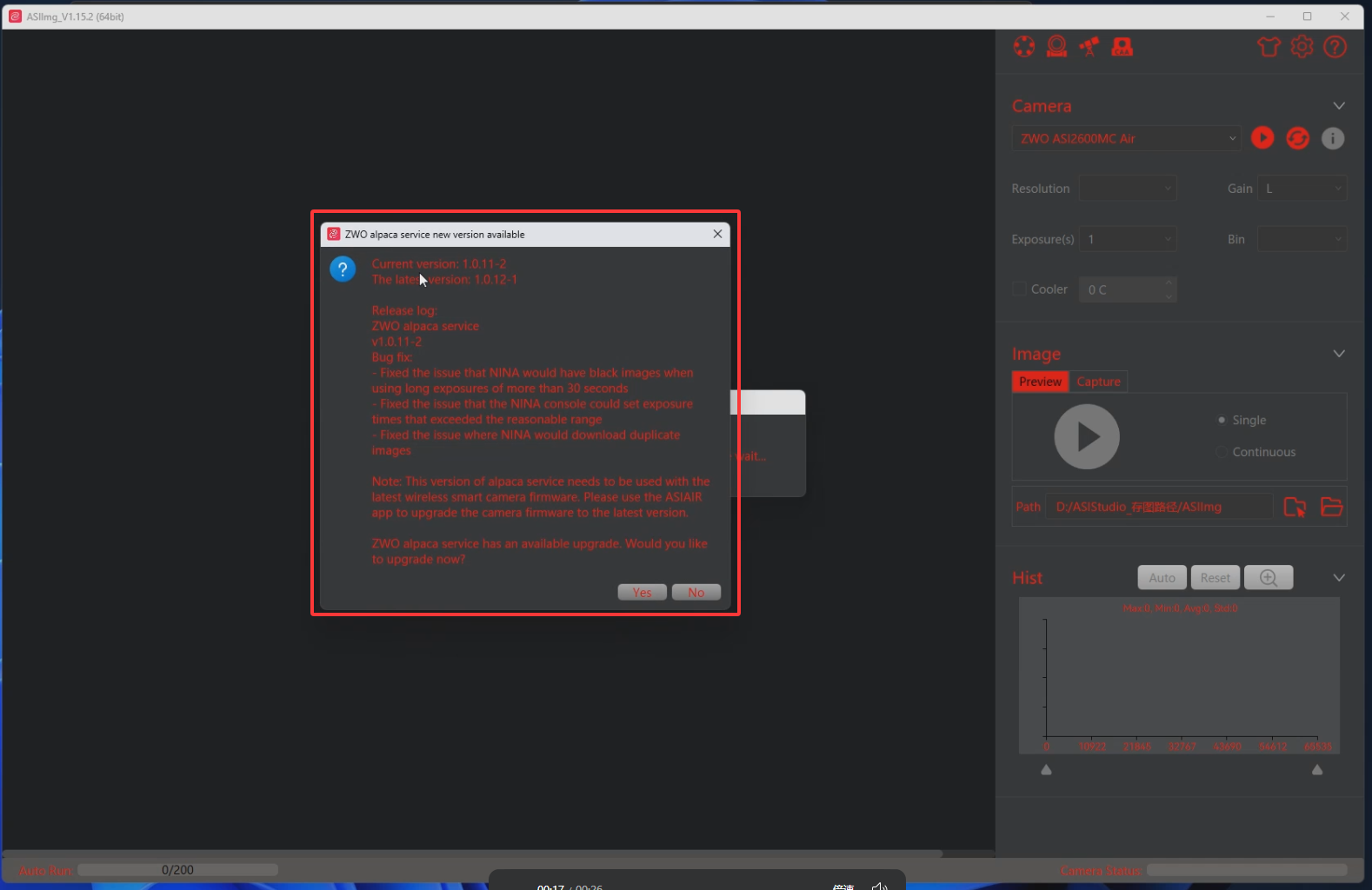This screenshot has width=1372, height=890.
Task: Click the horizontal scrollbar under image view
Action: [474, 853]
